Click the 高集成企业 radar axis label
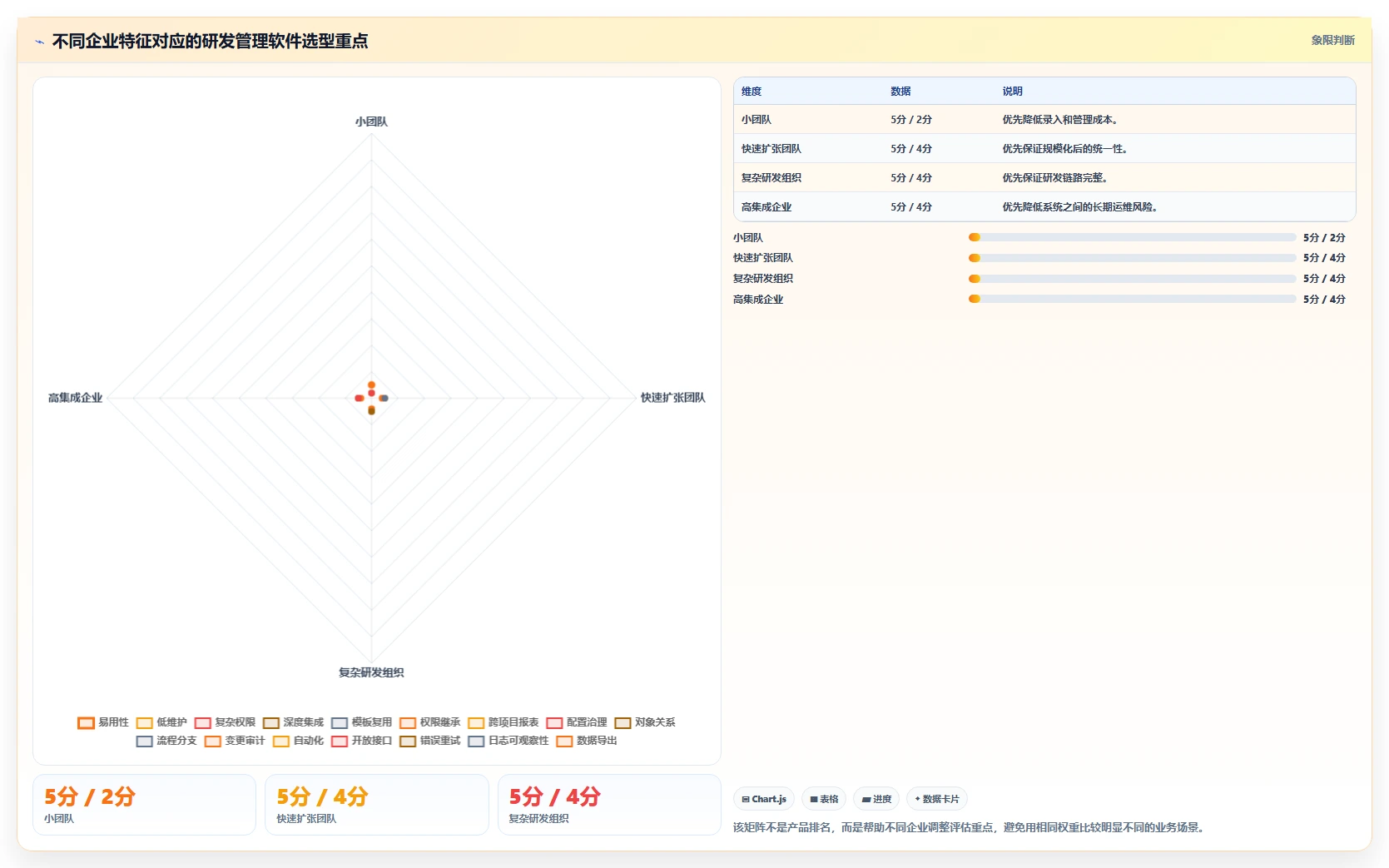 point(75,398)
